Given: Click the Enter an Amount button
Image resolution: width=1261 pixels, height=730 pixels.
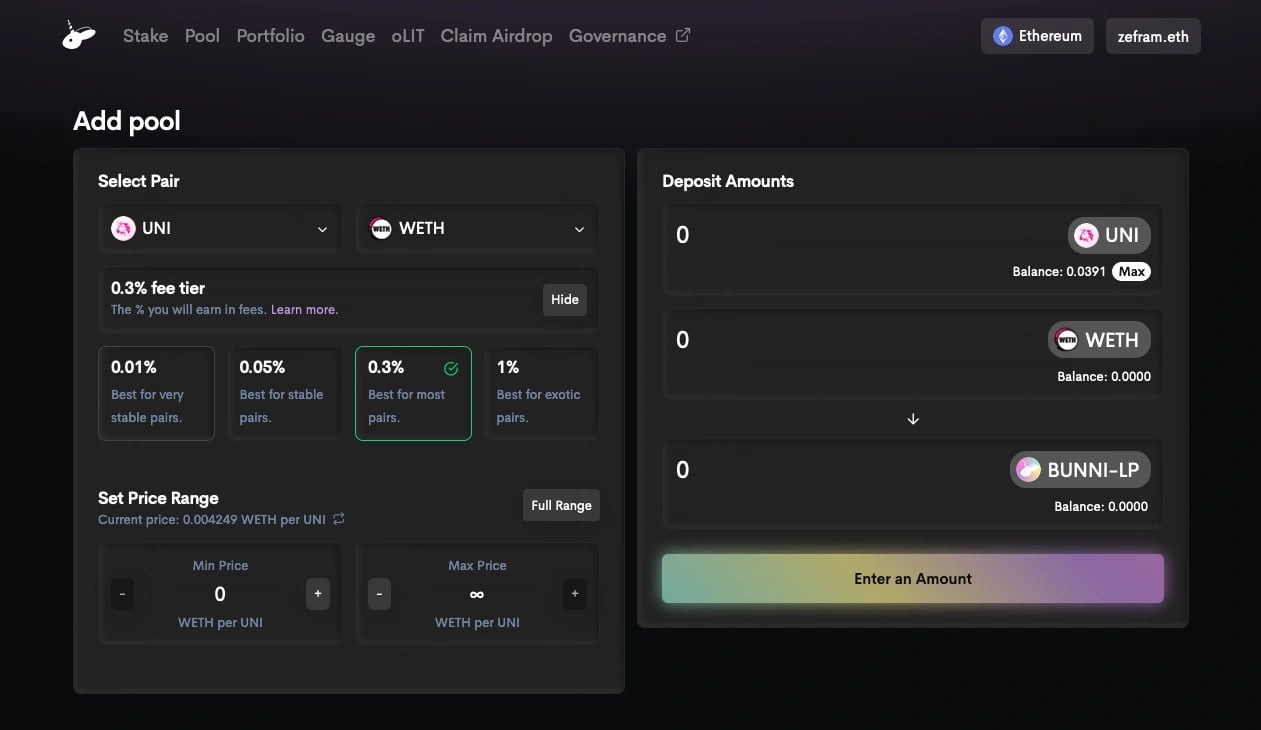Looking at the screenshot, I should 913,578.
